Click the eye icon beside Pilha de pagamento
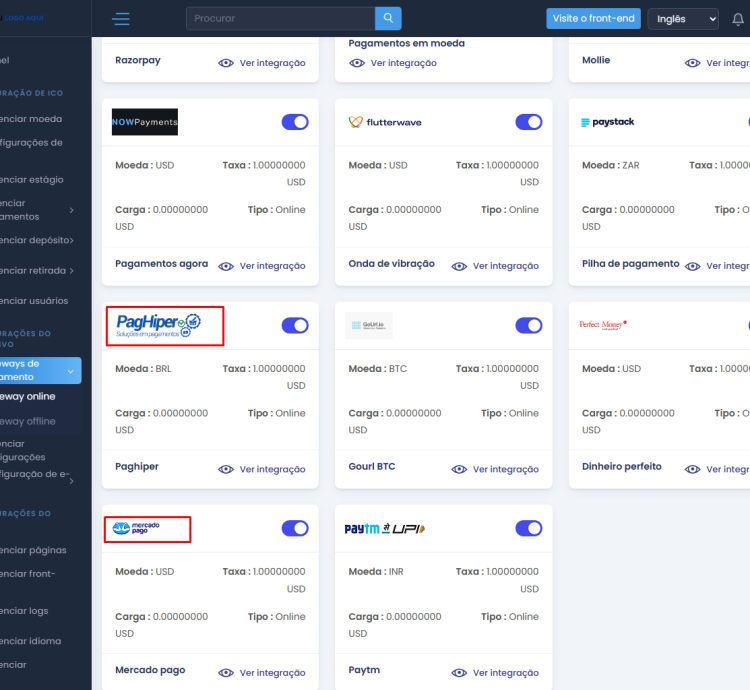The height and width of the screenshot is (690, 750). [x=692, y=266]
